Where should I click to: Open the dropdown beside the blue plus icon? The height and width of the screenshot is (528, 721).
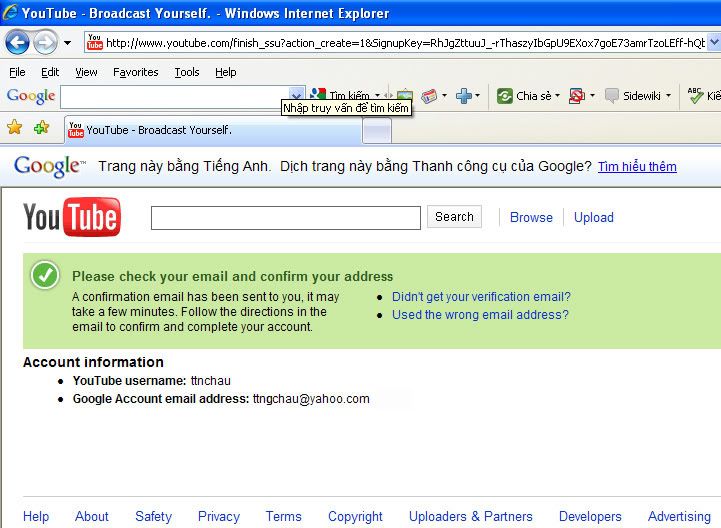tap(477, 96)
